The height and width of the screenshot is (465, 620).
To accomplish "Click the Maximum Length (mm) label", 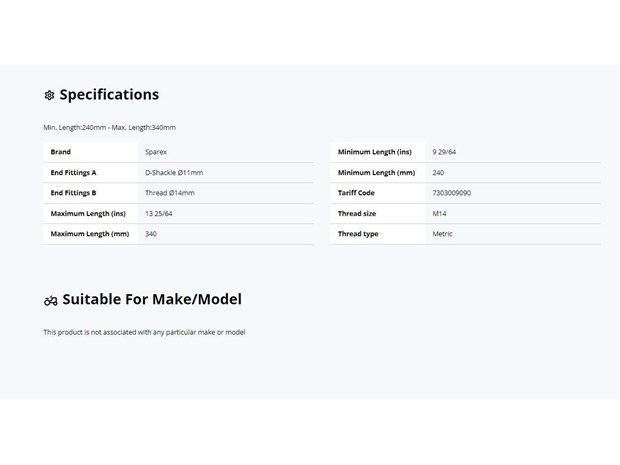I will 90,234.
